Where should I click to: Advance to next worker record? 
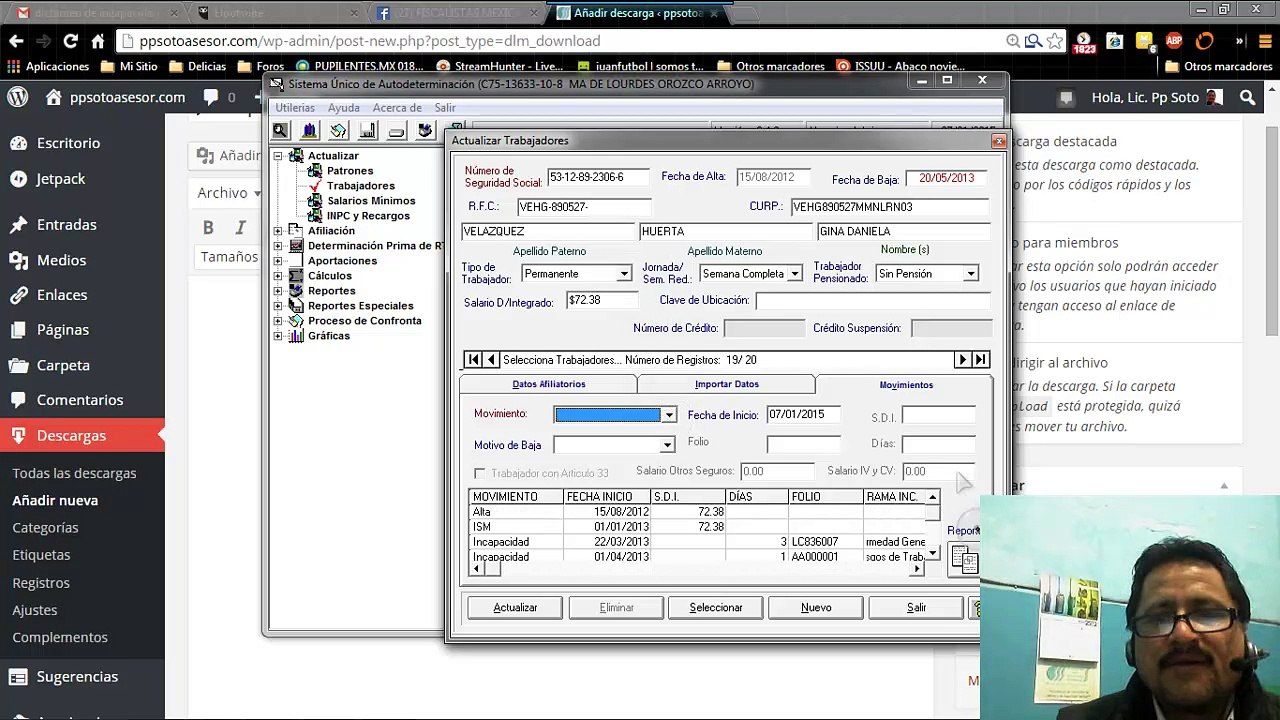point(963,360)
